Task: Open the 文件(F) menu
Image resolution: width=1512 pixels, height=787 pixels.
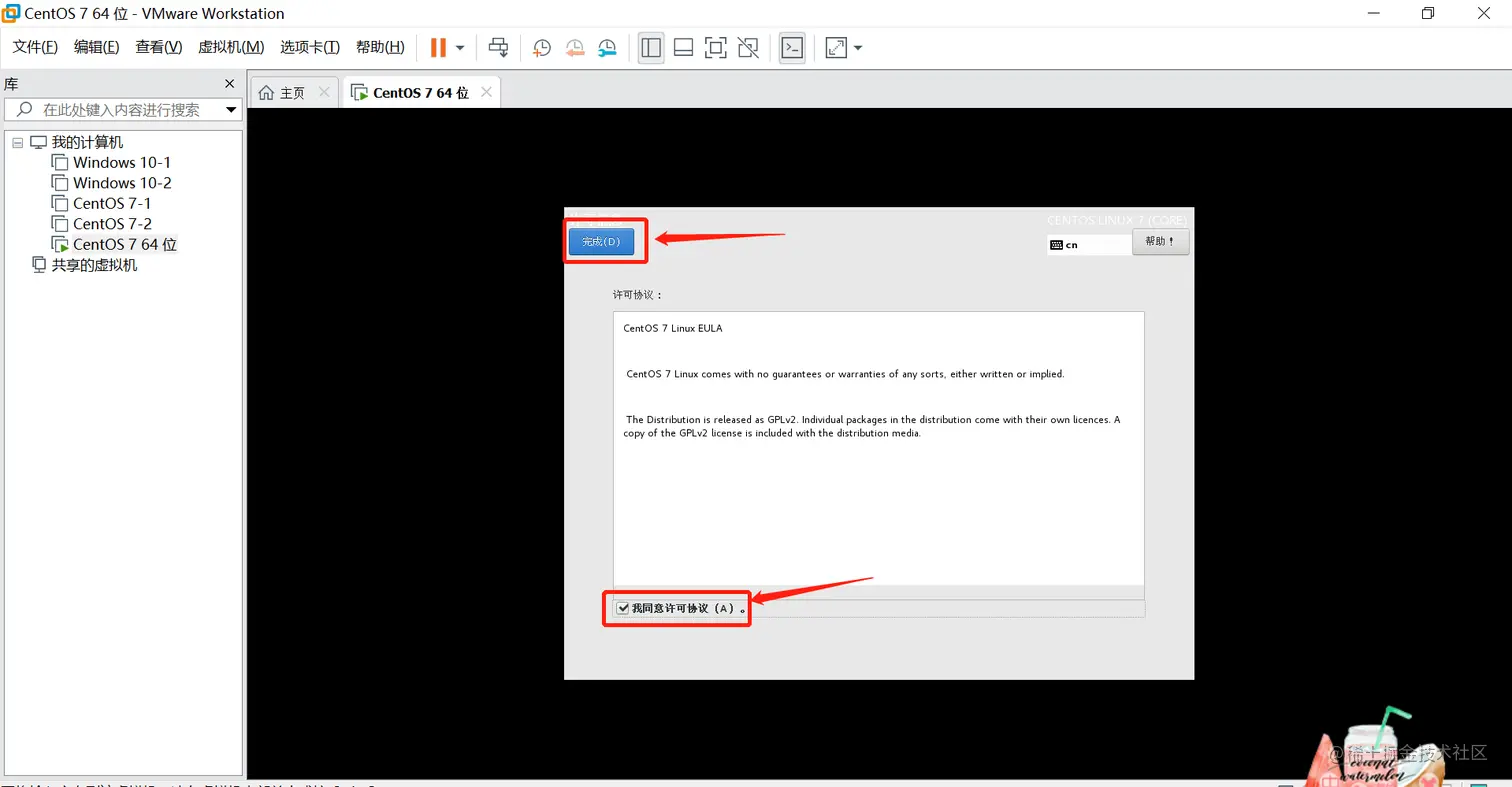Action: click(x=35, y=47)
